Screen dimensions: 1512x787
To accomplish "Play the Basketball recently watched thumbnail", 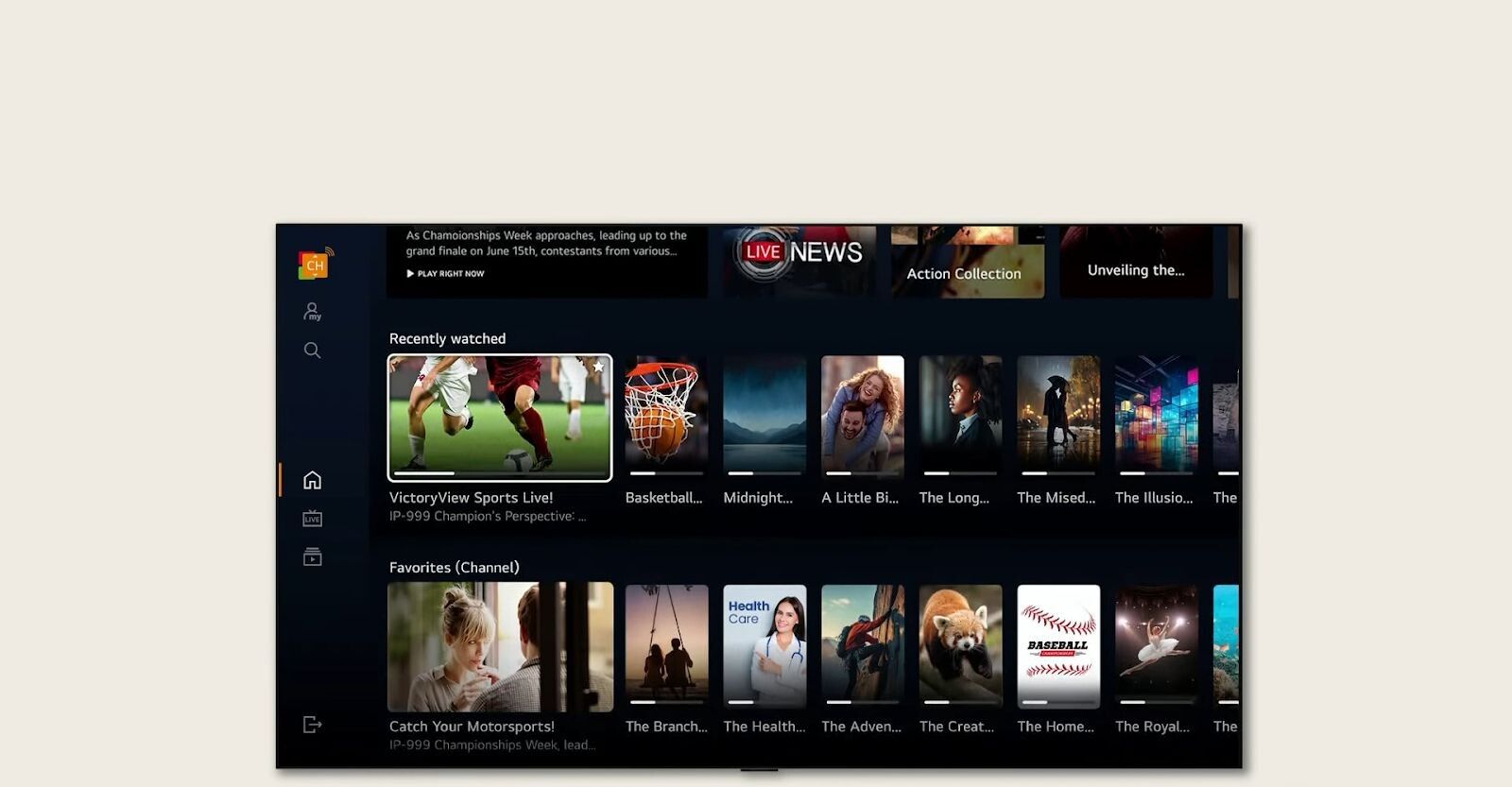I will pyautogui.click(x=666, y=416).
